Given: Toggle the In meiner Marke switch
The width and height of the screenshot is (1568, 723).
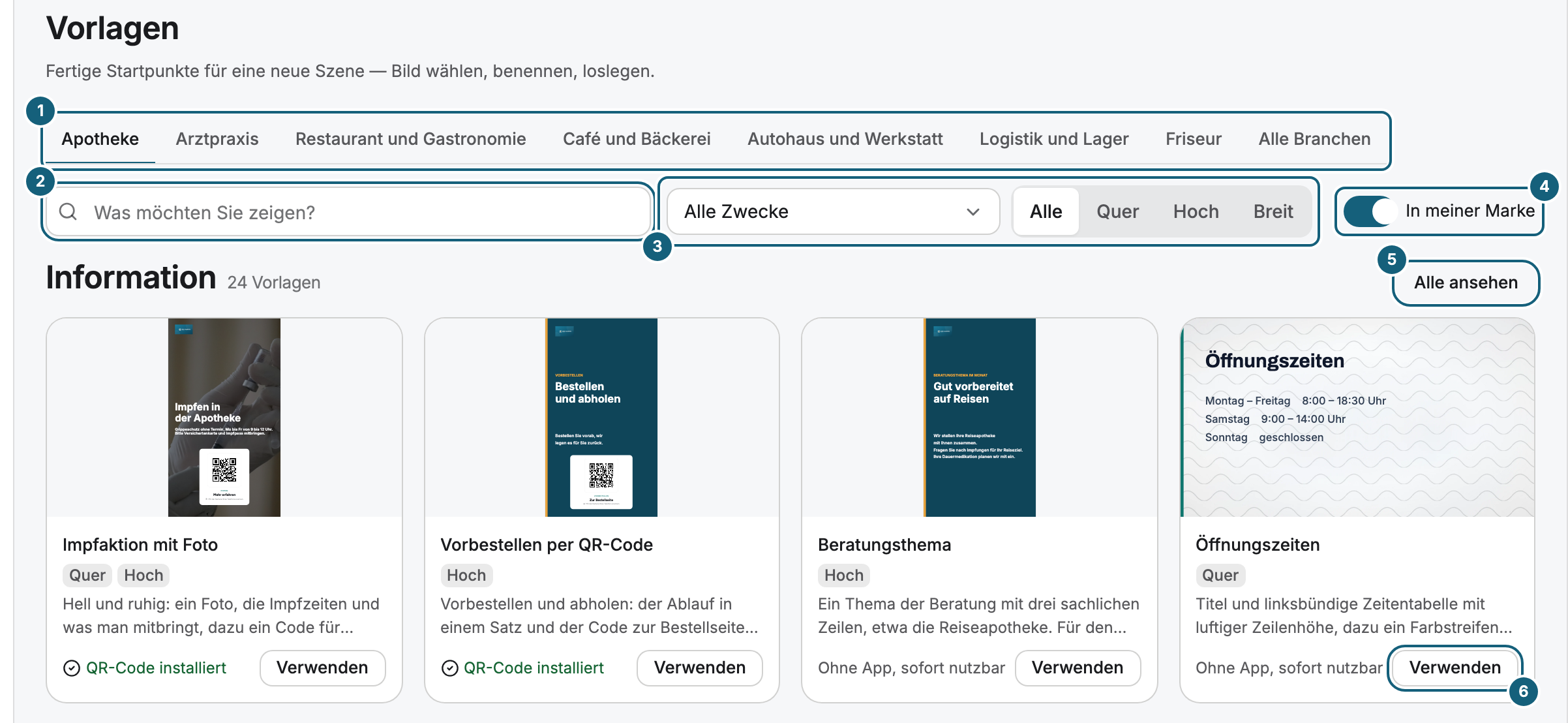Looking at the screenshot, I should [x=1370, y=211].
